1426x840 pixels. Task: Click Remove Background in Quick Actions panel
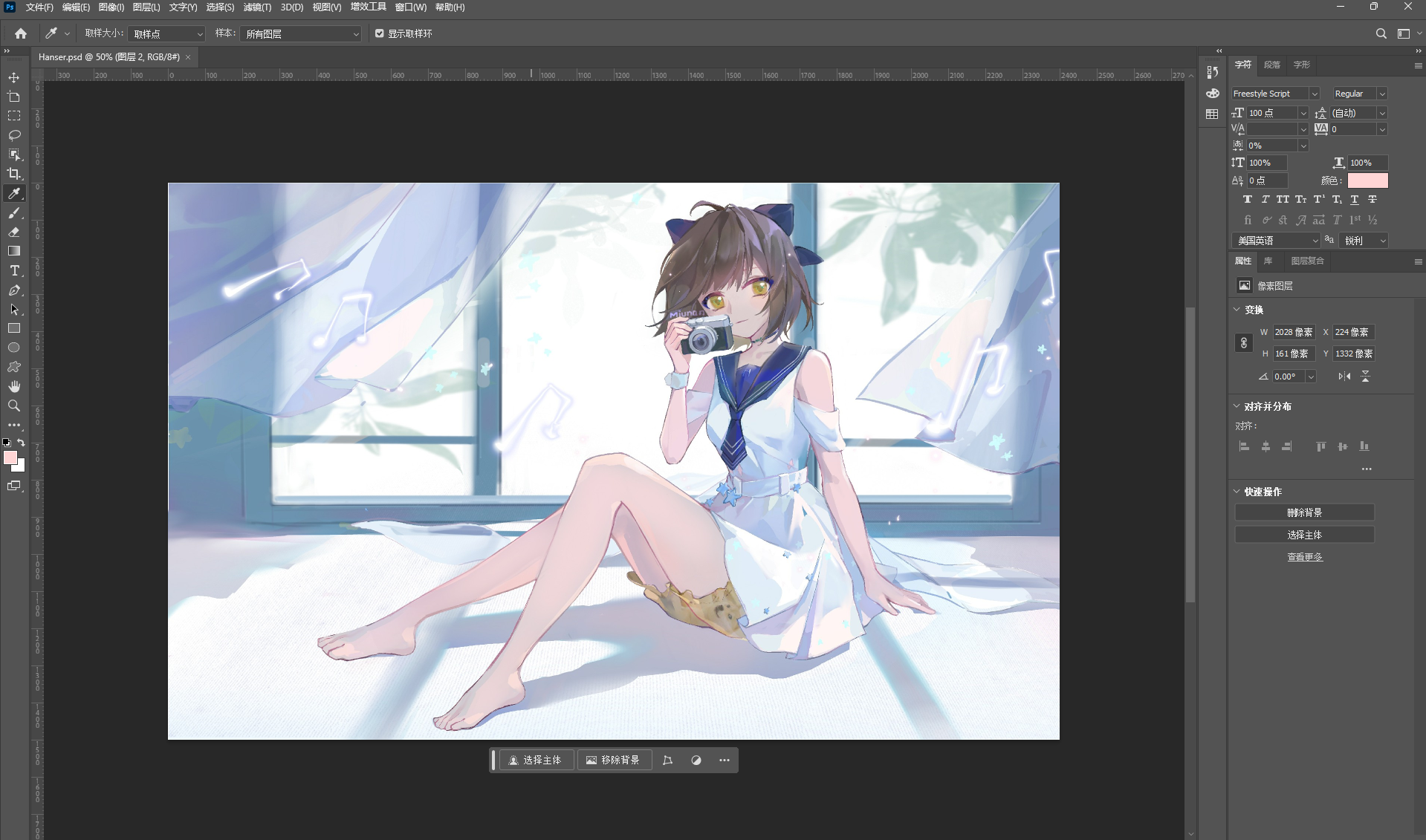coord(1304,512)
